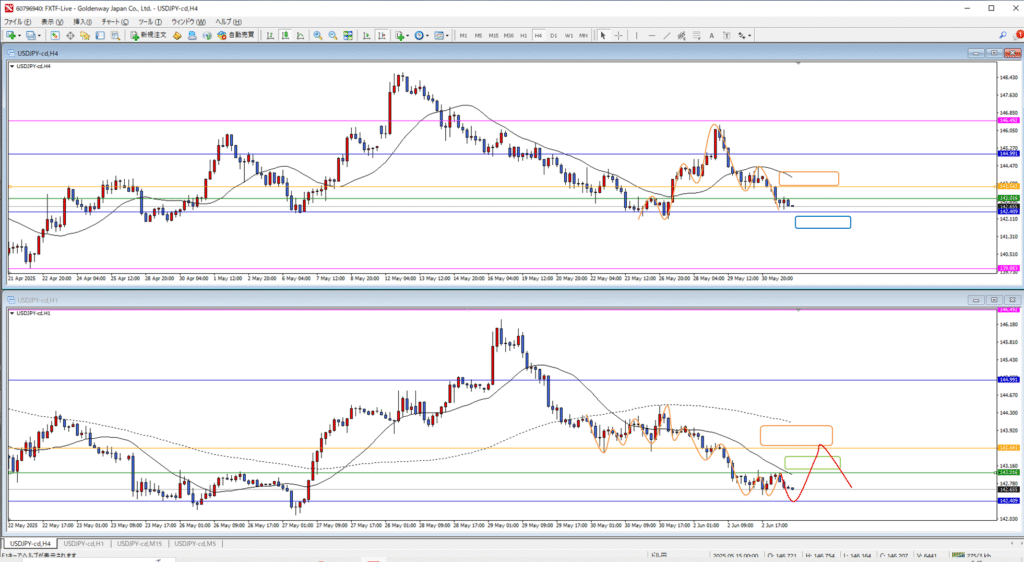Screen dimensions: 1024x562
Task: Switch to H1 timeframe button
Action: (523, 35)
